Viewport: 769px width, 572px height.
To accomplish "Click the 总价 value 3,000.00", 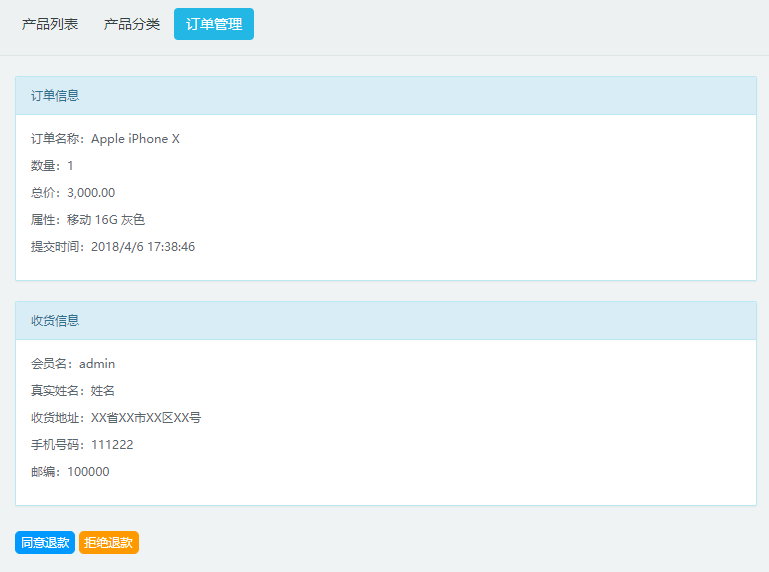I will [x=91, y=193].
